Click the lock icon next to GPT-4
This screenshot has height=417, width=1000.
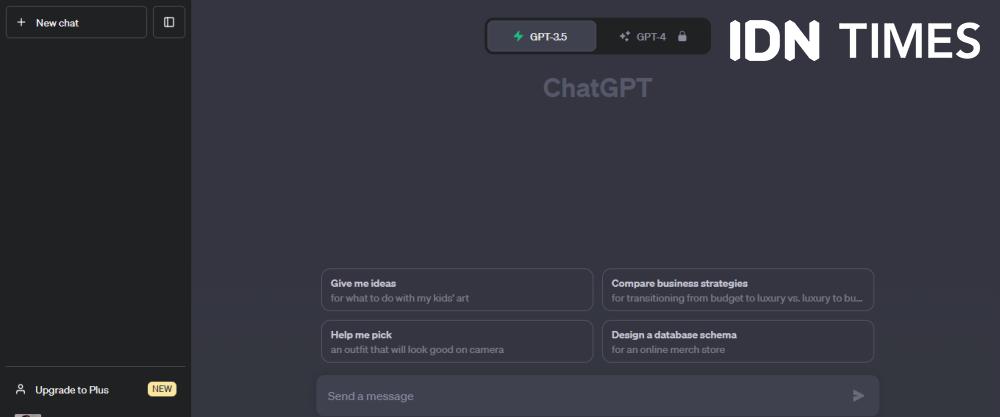point(682,36)
